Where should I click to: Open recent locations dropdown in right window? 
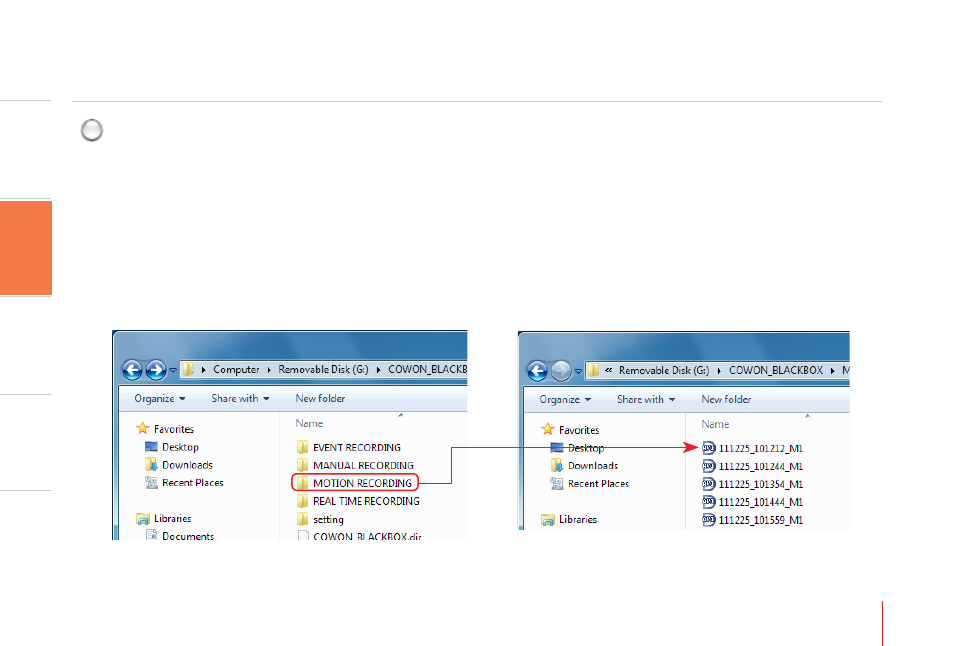point(579,371)
